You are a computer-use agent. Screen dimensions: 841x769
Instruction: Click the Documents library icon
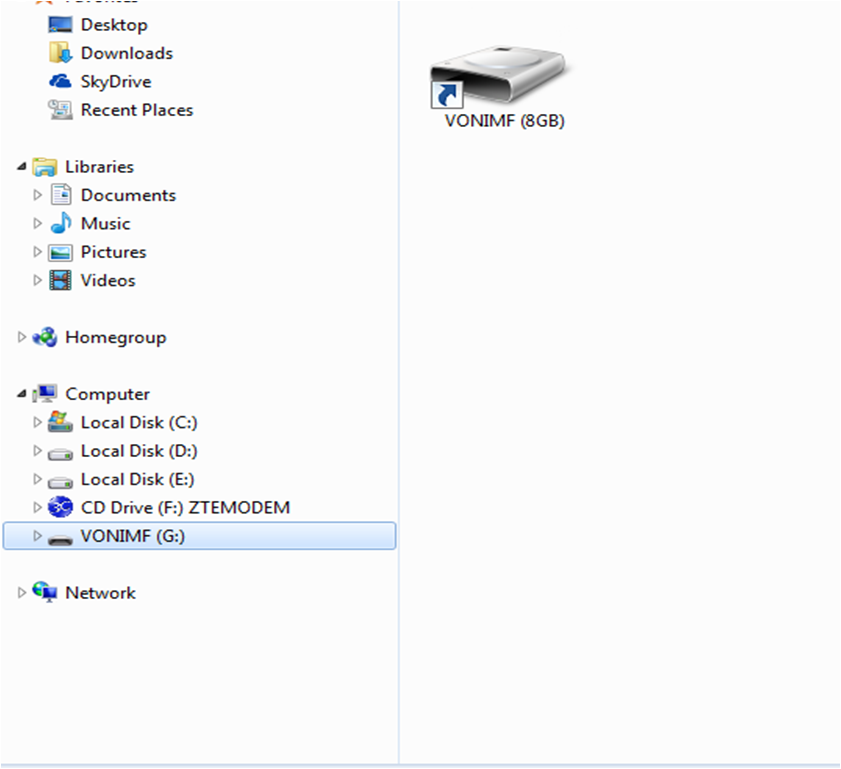coord(61,195)
